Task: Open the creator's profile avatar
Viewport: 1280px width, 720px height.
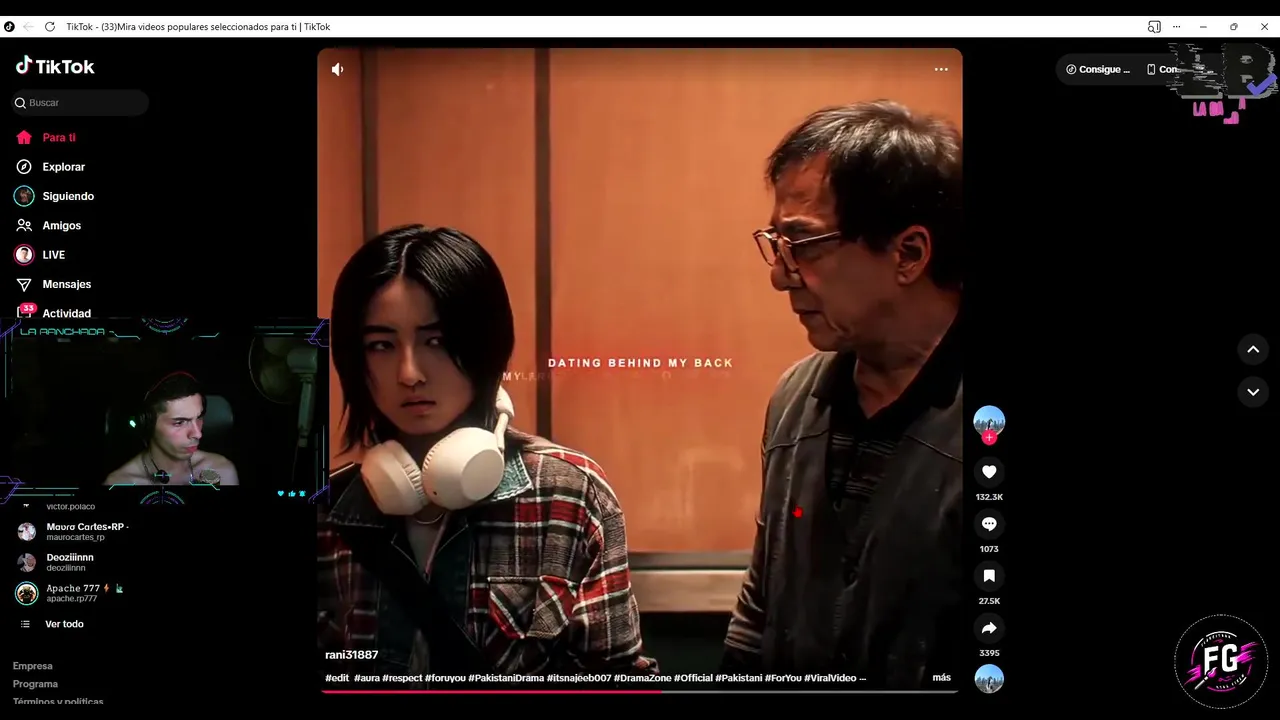Action: (989, 421)
